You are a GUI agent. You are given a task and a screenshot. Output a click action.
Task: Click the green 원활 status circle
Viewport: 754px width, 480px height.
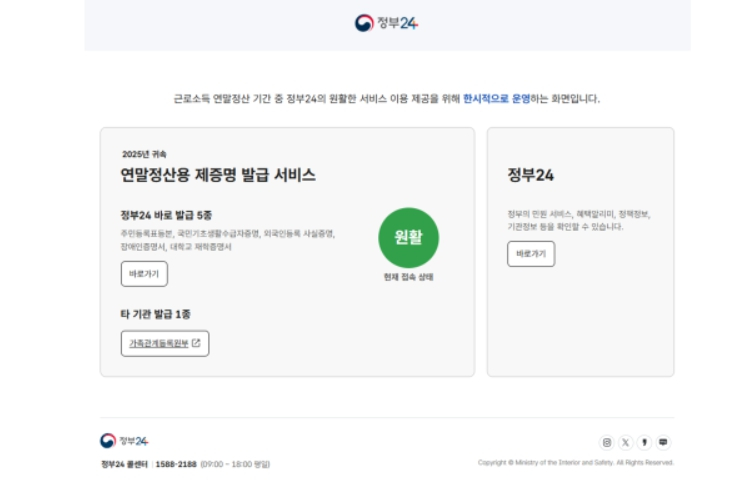pyautogui.click(x=407, y=237)
